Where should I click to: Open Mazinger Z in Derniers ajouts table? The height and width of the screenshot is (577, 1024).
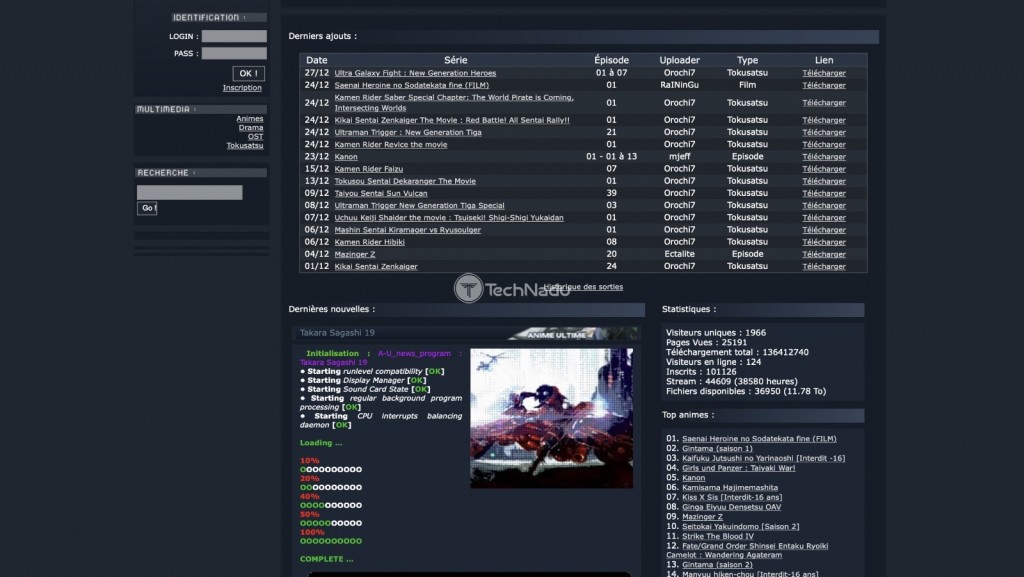pos(355,254)
